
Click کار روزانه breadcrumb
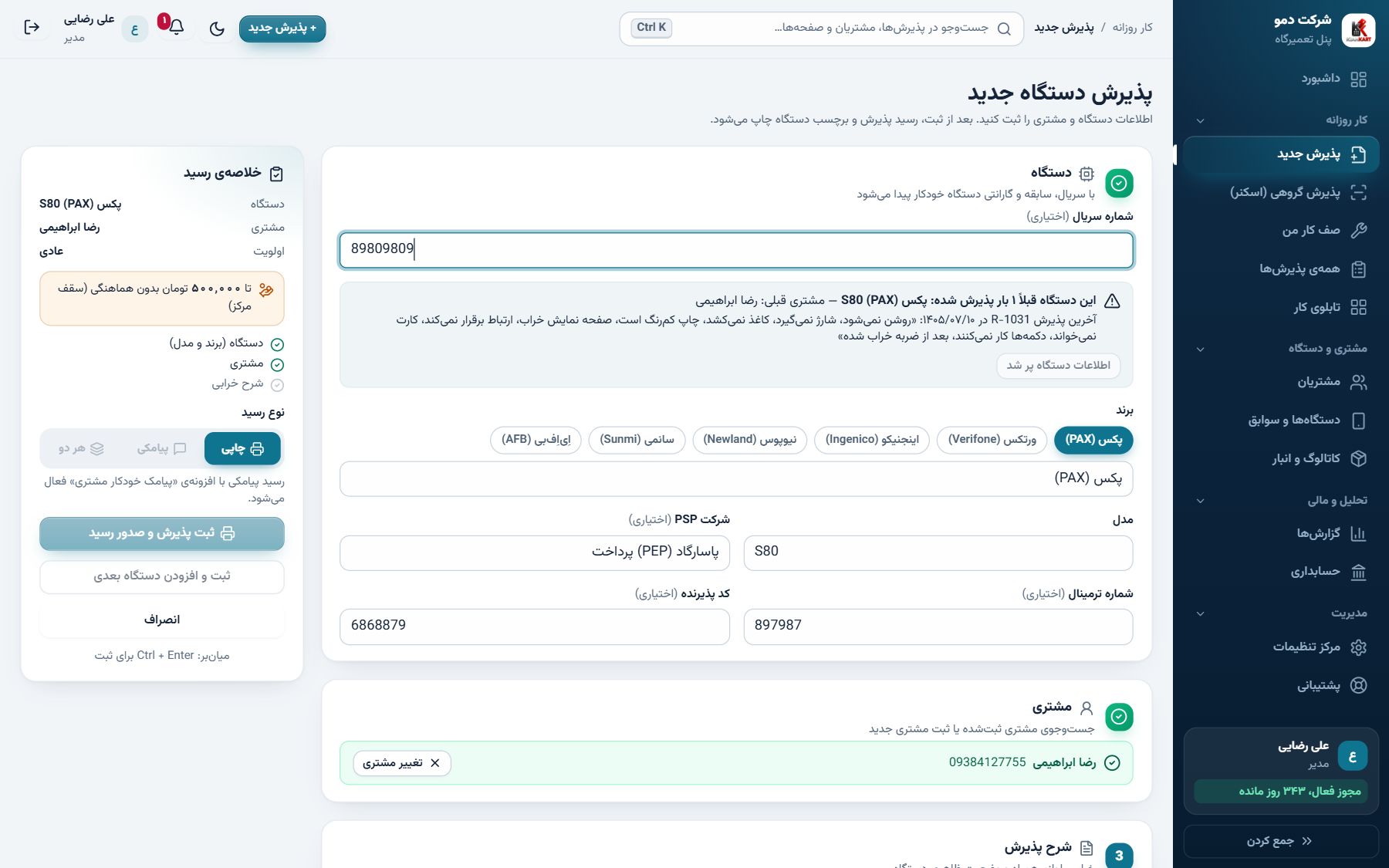point(1133,28)
